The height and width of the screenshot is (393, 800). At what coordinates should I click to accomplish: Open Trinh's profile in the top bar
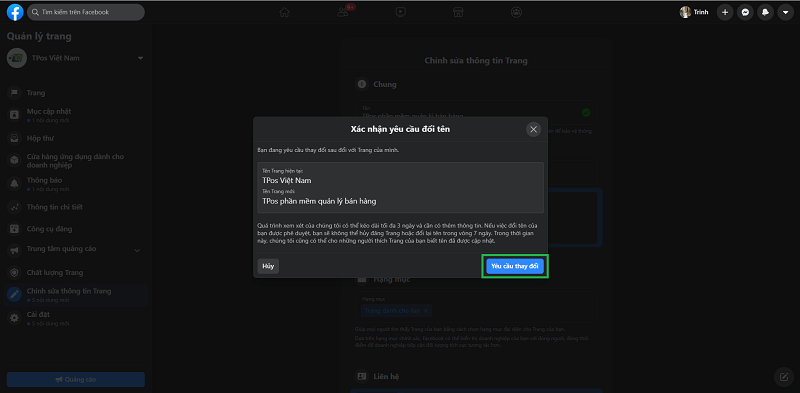(694, 12)
